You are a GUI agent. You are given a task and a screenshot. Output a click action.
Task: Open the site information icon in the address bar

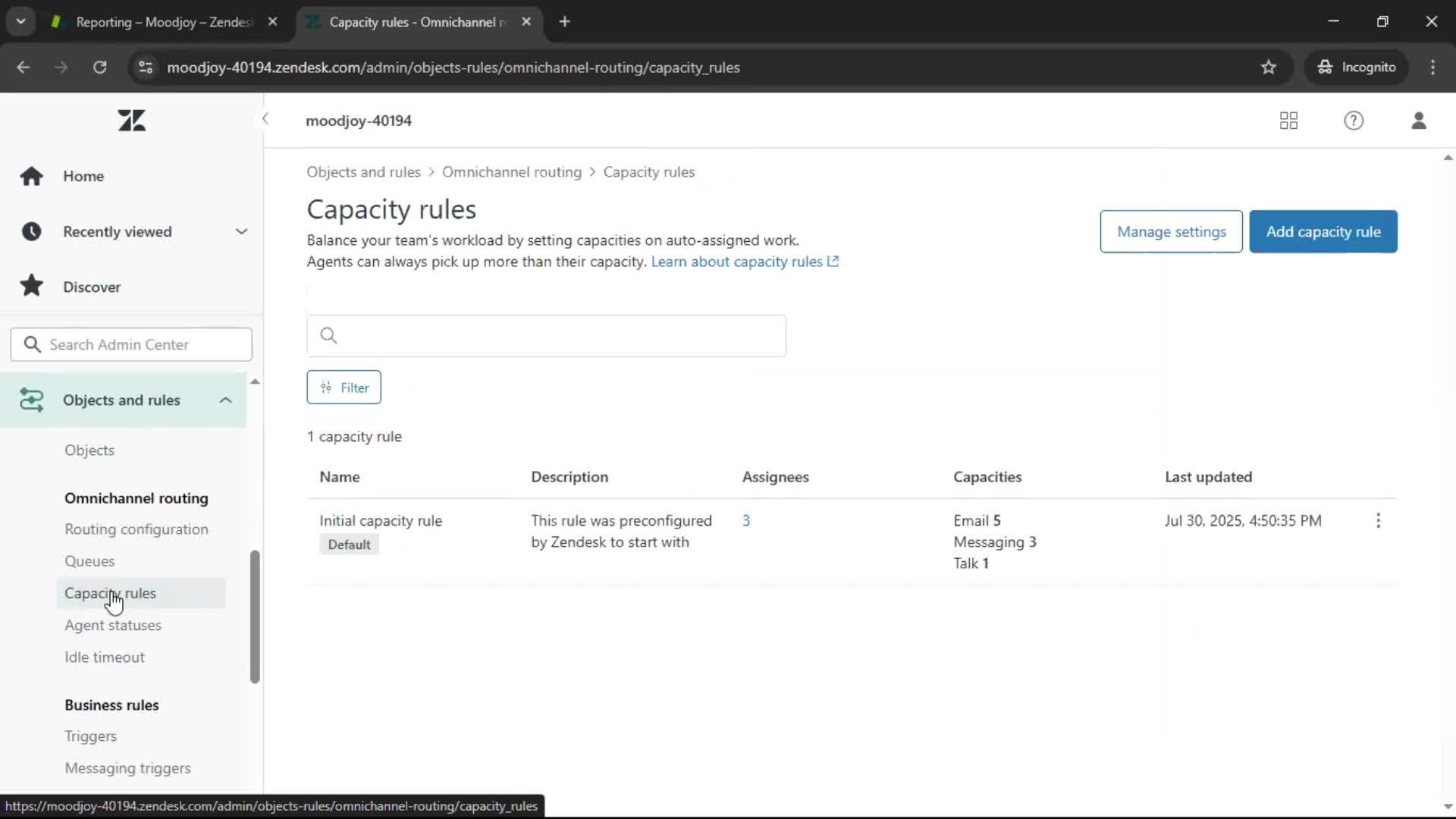click(146, 67)
